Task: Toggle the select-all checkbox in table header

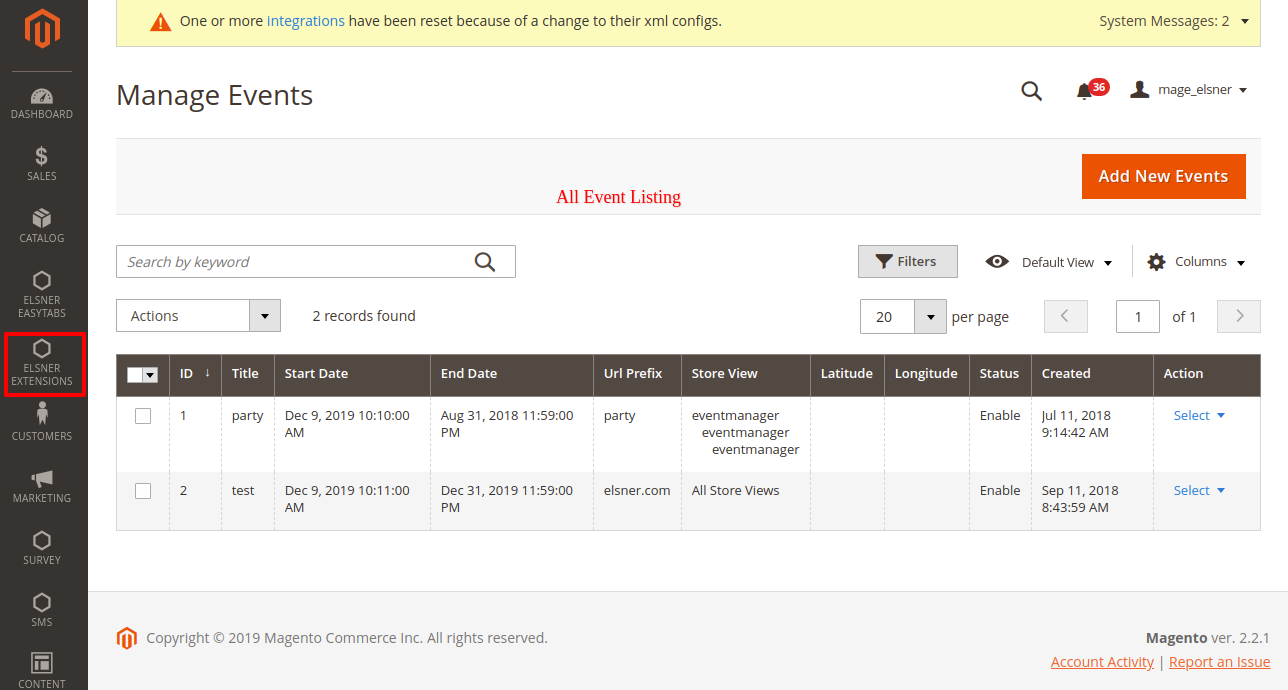Action: (x=136, y=374)
